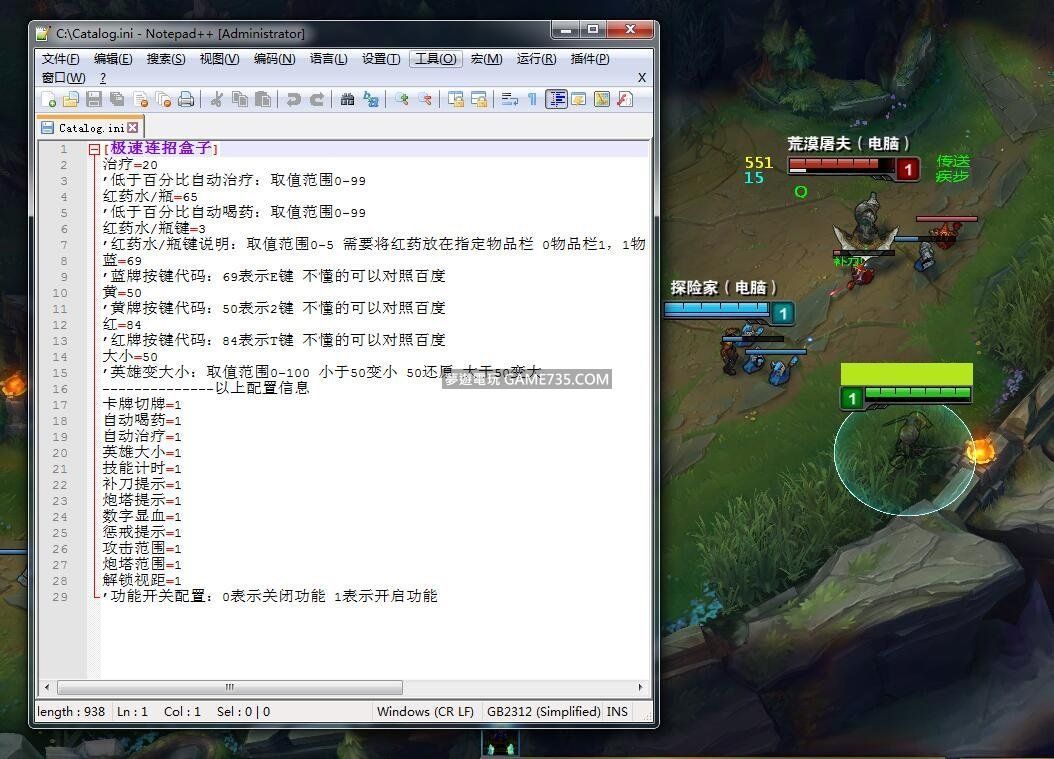The width and height of the screenshot is (1054, 759).
Task: Click the Close All toolbar icon
Action: [x=163, y=100]
